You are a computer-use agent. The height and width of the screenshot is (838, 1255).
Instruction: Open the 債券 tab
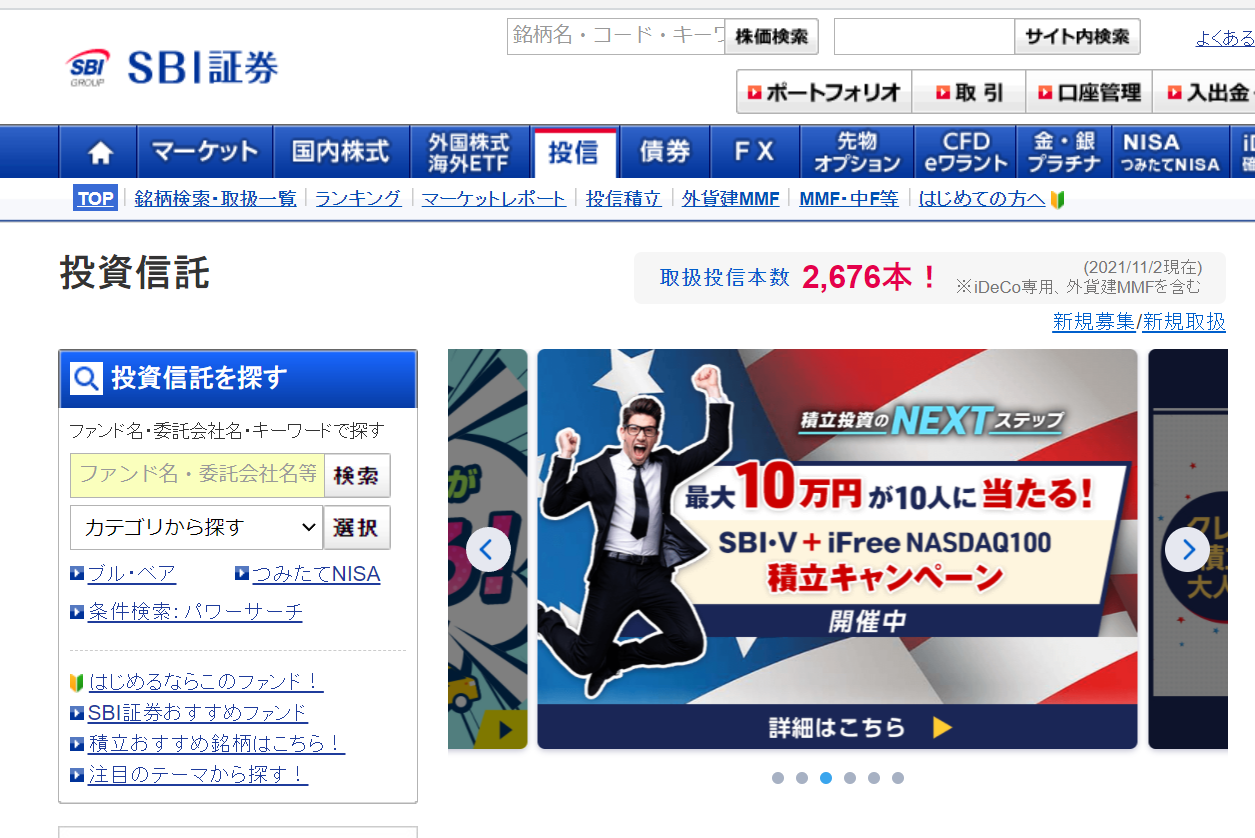coord(665,152)
